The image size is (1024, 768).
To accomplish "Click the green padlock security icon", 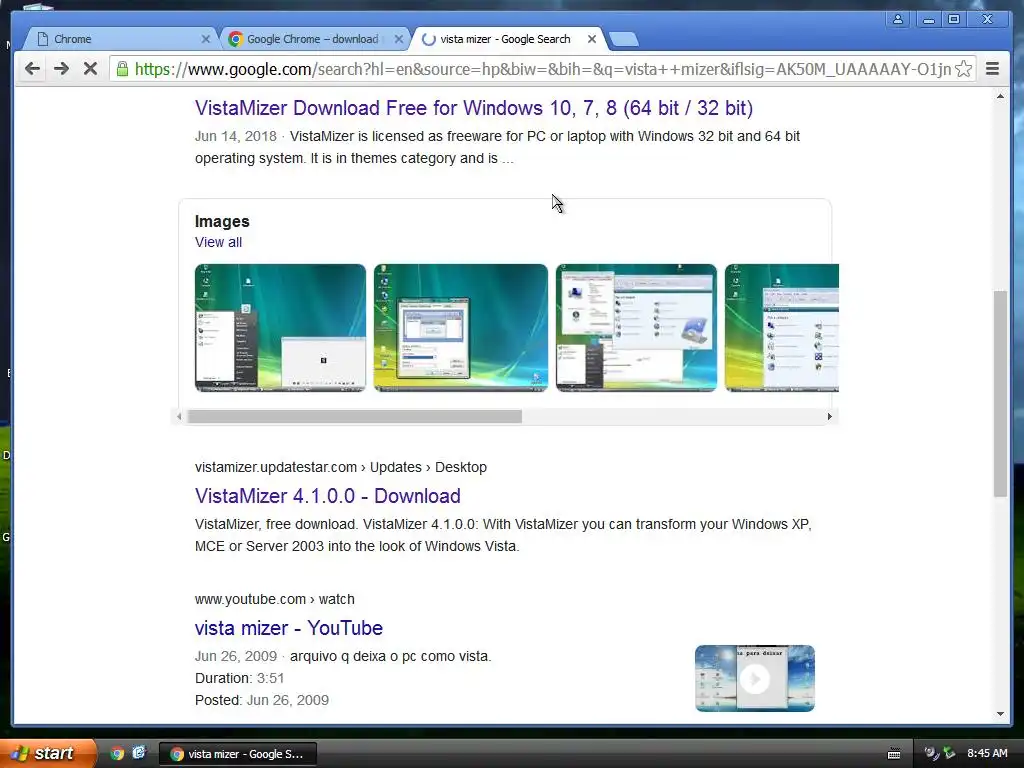I will (122, 69).
